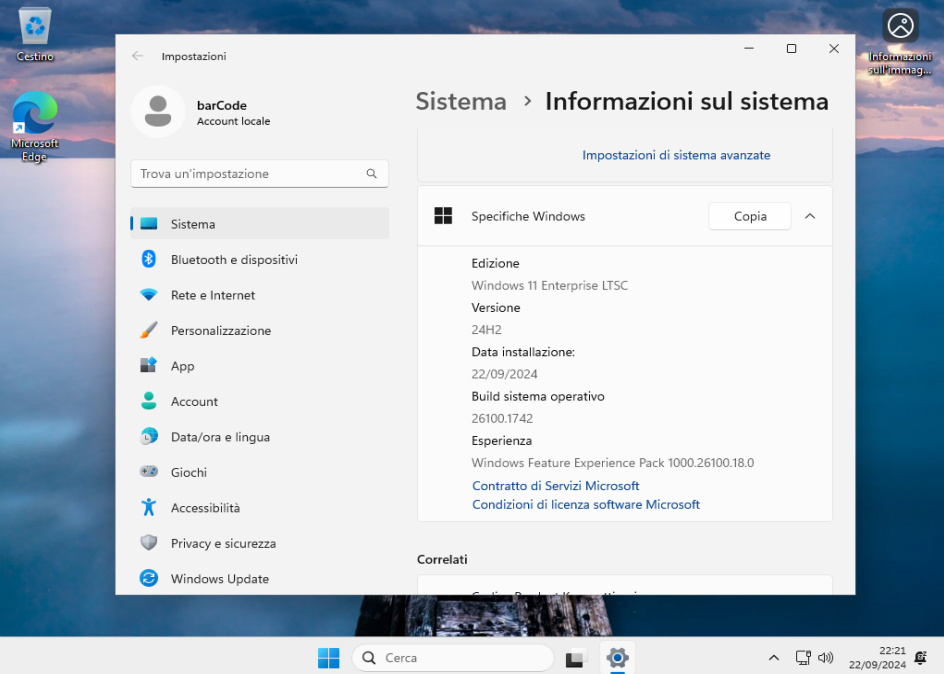Image resolution: width=944 pixels, height=674 pixels.
Task: Click the Sistema monitor icon in sidebar
Action: coord(149,224)
